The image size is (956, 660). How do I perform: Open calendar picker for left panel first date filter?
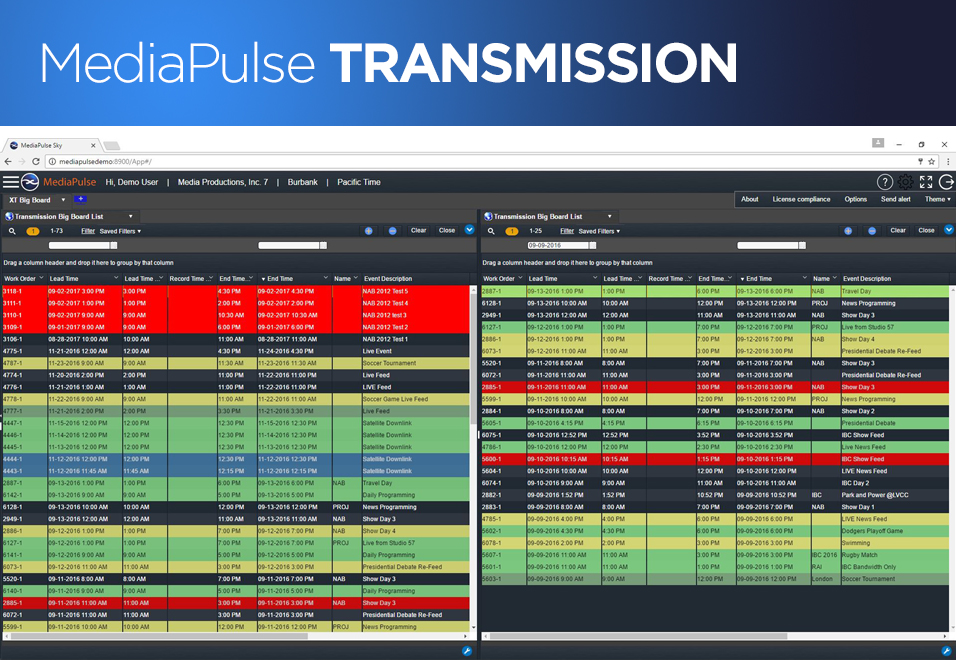click(114, 246)
